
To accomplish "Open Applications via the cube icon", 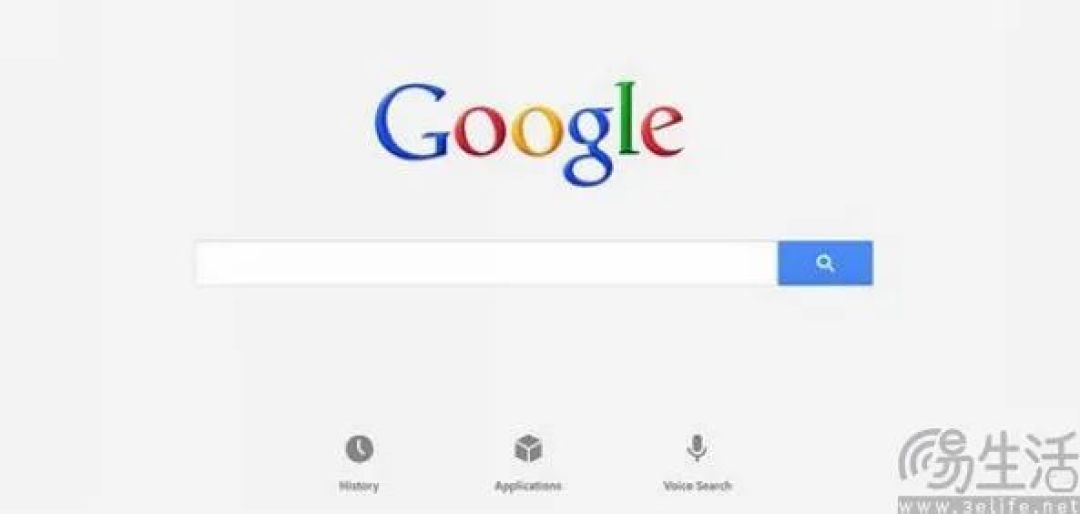I will pos(528,449).
